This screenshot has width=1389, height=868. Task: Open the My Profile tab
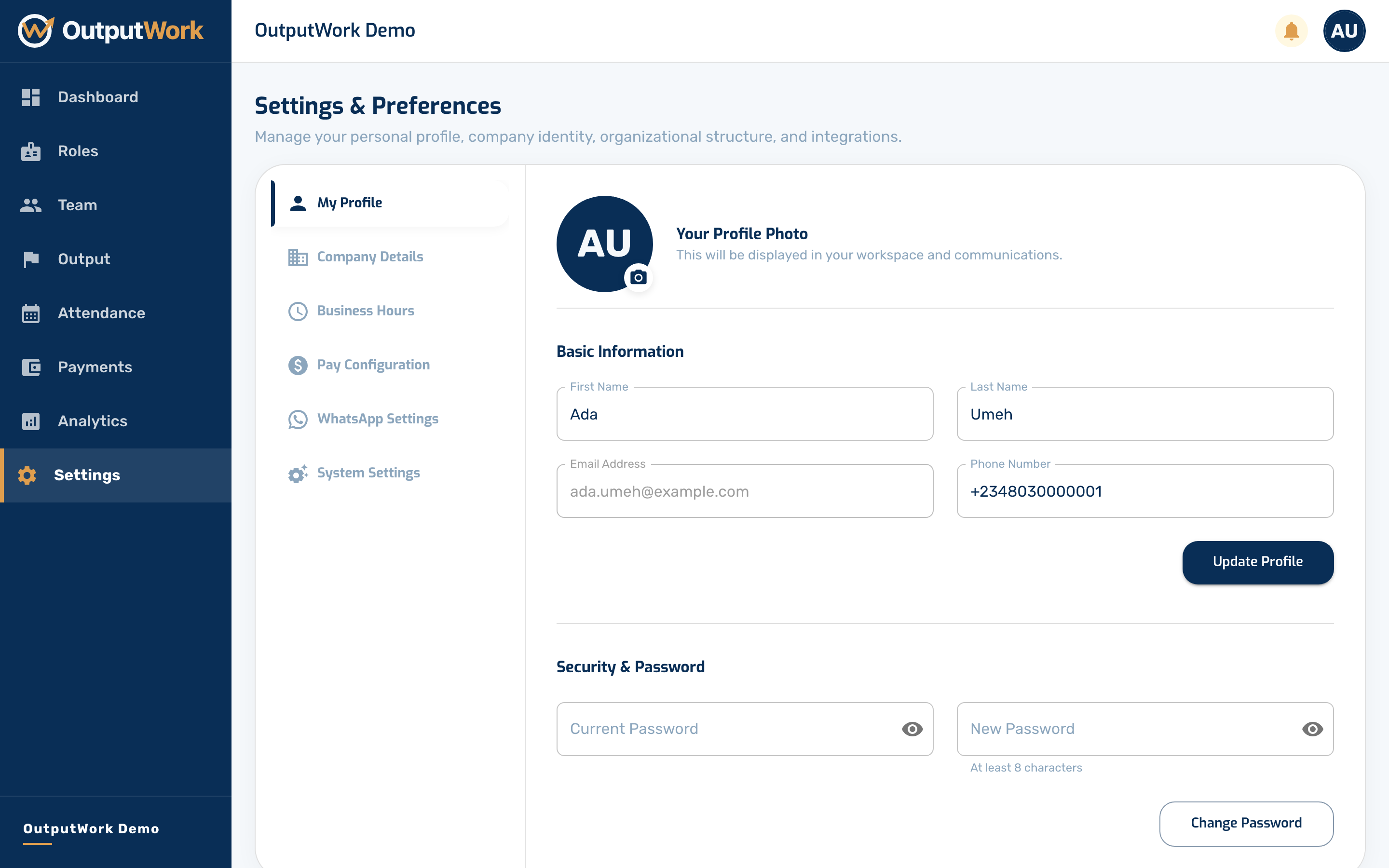pyautogui.click(x=390, y=203)
